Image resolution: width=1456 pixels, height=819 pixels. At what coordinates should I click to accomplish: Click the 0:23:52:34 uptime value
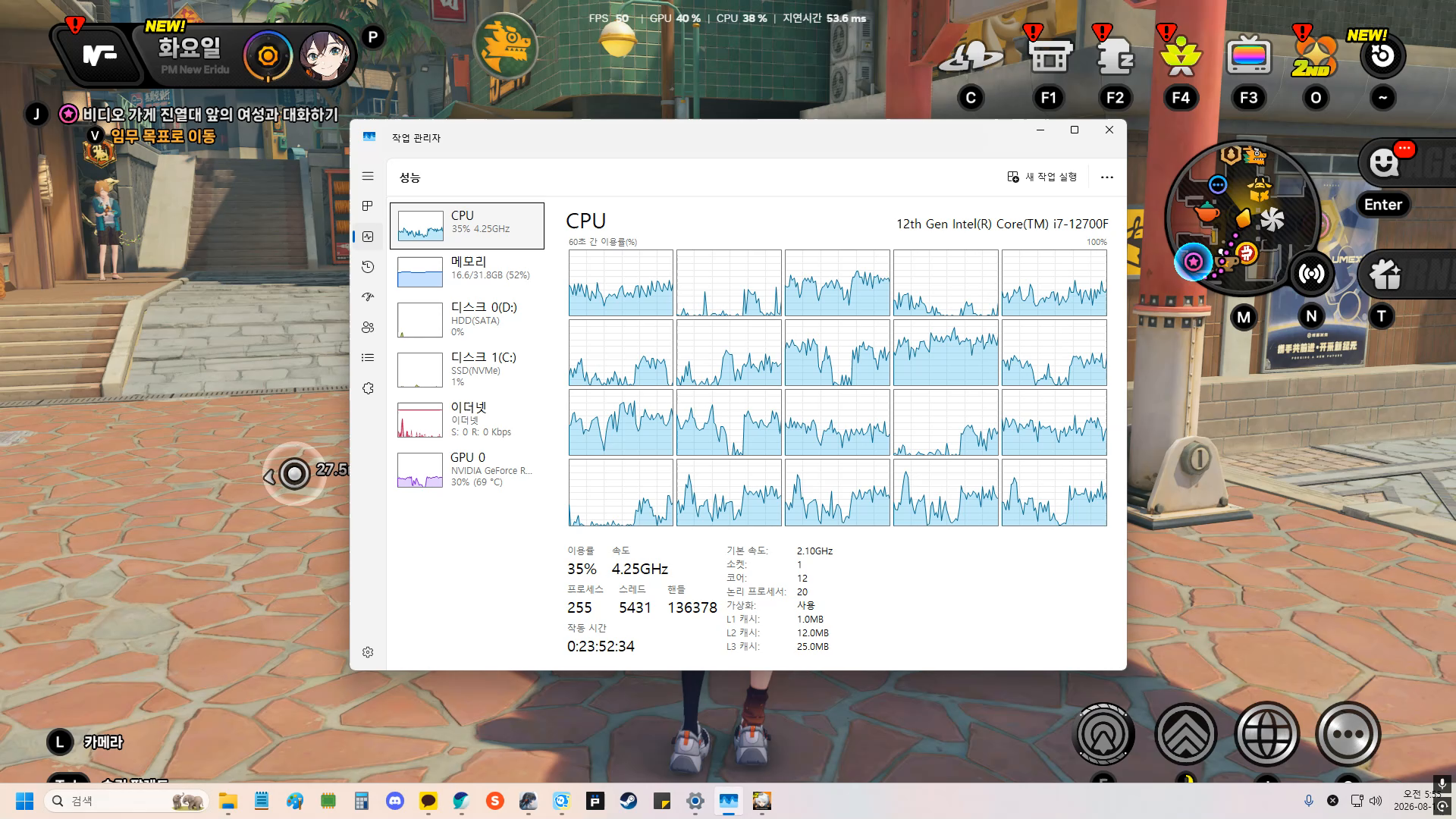601,646
